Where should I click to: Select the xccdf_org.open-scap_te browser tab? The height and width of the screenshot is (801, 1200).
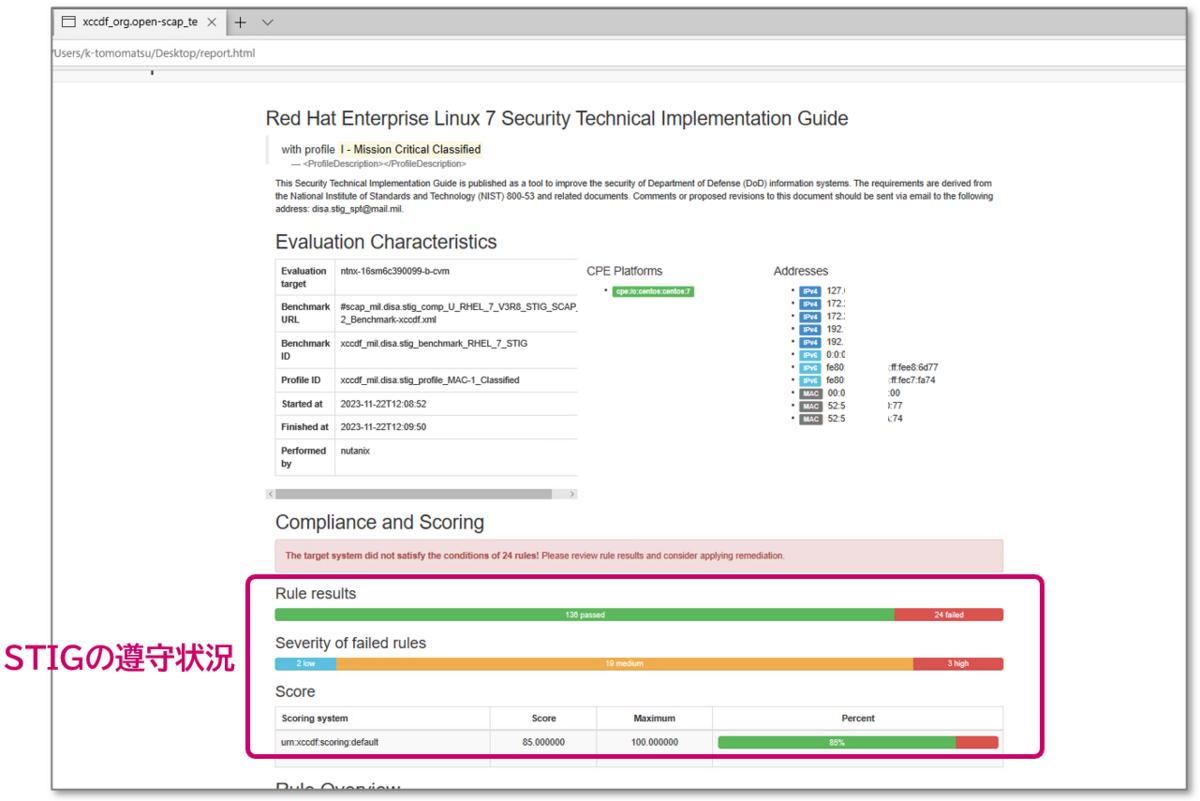(x=139, y=22)
